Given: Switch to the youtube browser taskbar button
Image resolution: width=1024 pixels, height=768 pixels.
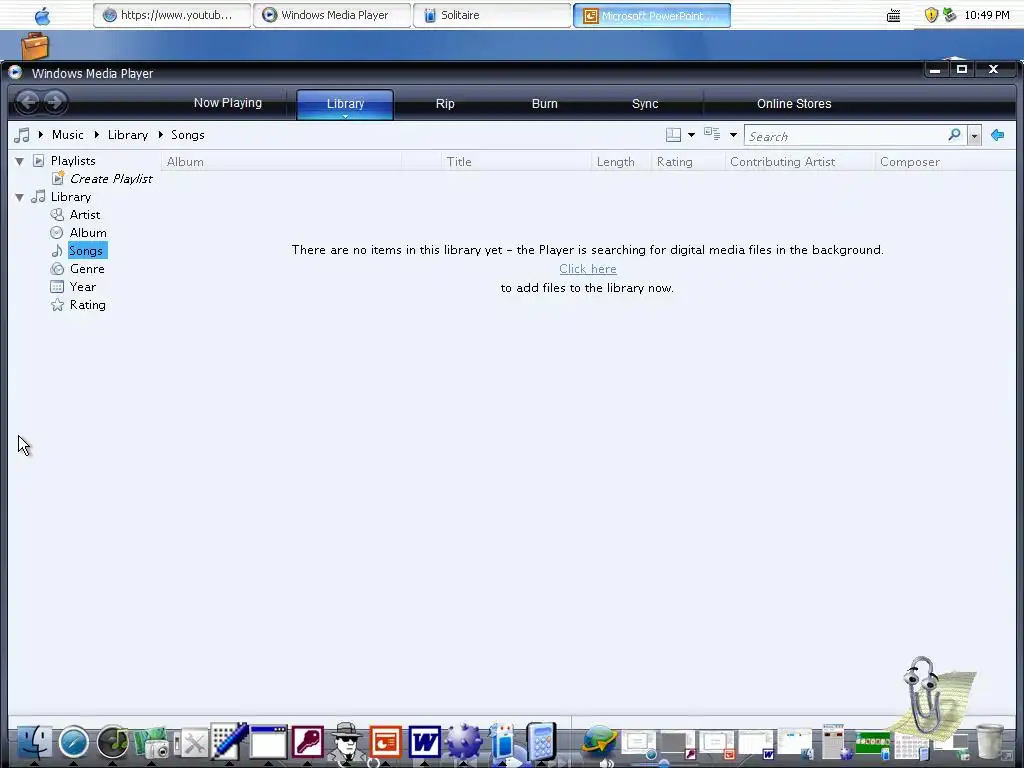Looking at the screenshot, I should [172, 15].
